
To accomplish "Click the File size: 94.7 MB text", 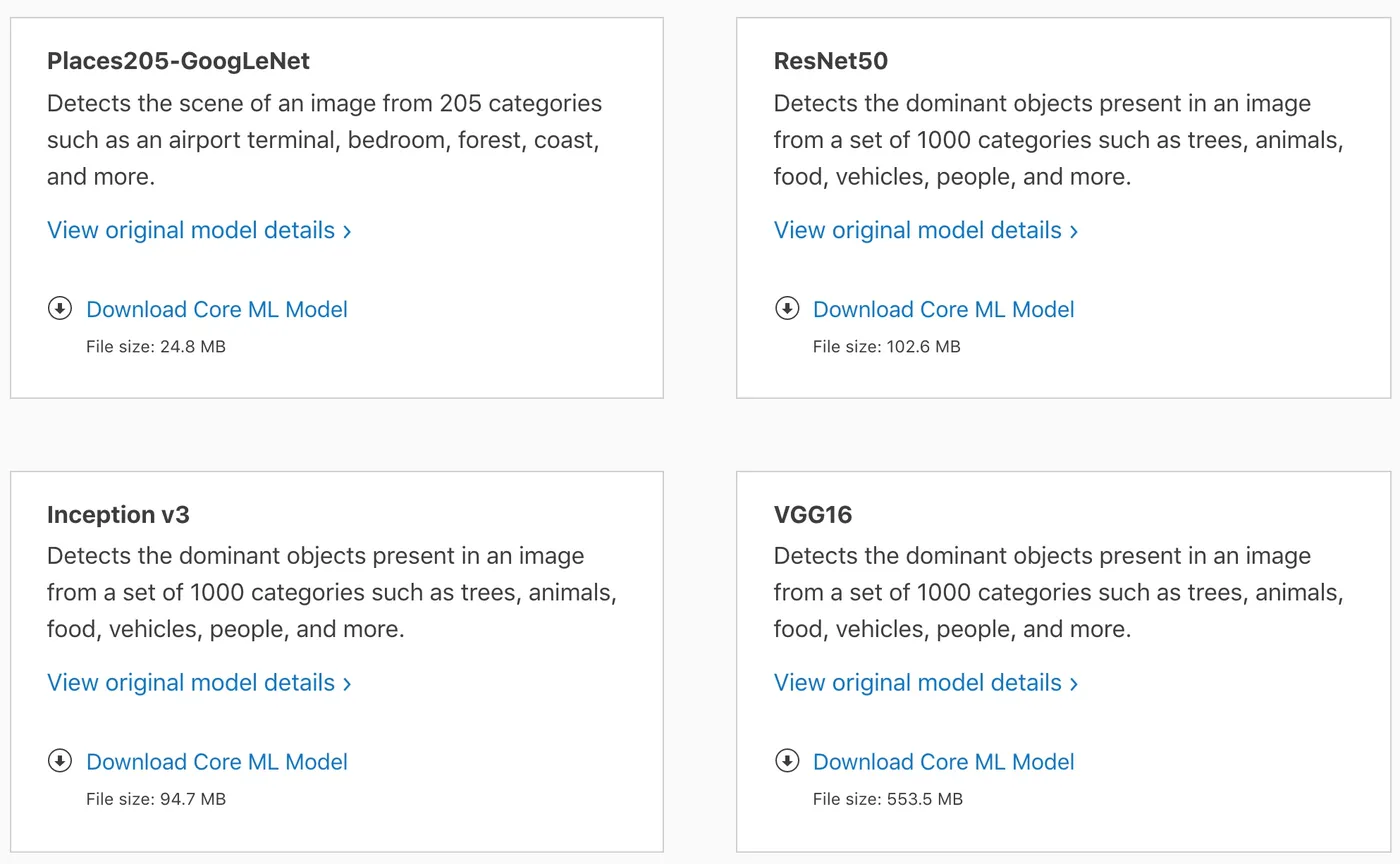I will (x=156, y=799).
